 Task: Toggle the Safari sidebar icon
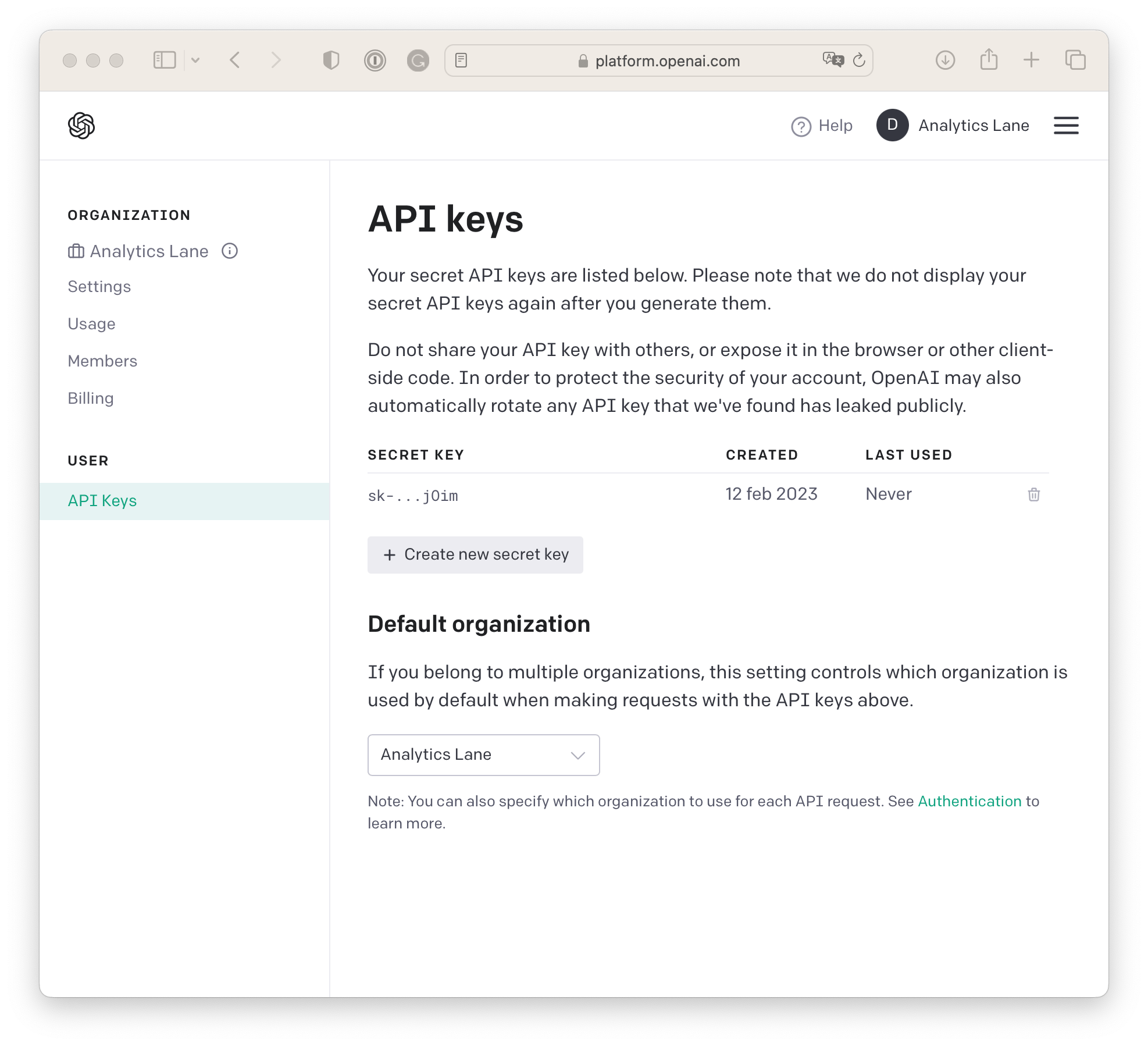(x=165, y=60)
